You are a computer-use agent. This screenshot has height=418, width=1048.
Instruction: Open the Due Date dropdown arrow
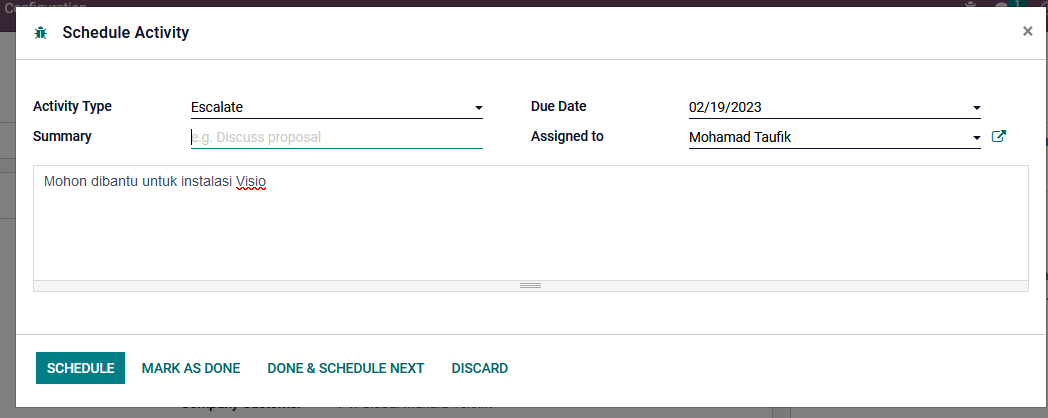point(976,108)
